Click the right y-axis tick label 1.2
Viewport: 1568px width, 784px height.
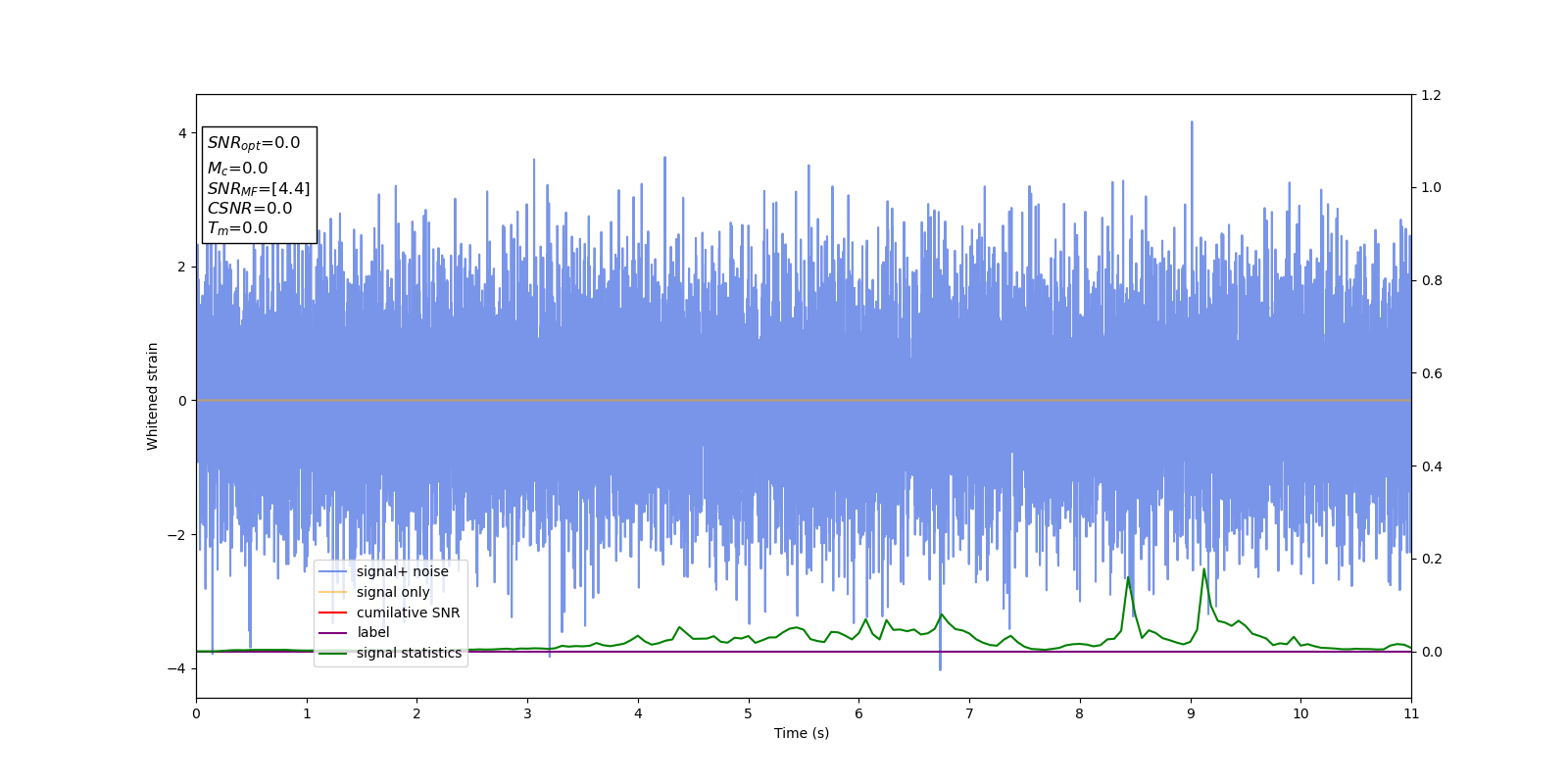point(1432,95)
